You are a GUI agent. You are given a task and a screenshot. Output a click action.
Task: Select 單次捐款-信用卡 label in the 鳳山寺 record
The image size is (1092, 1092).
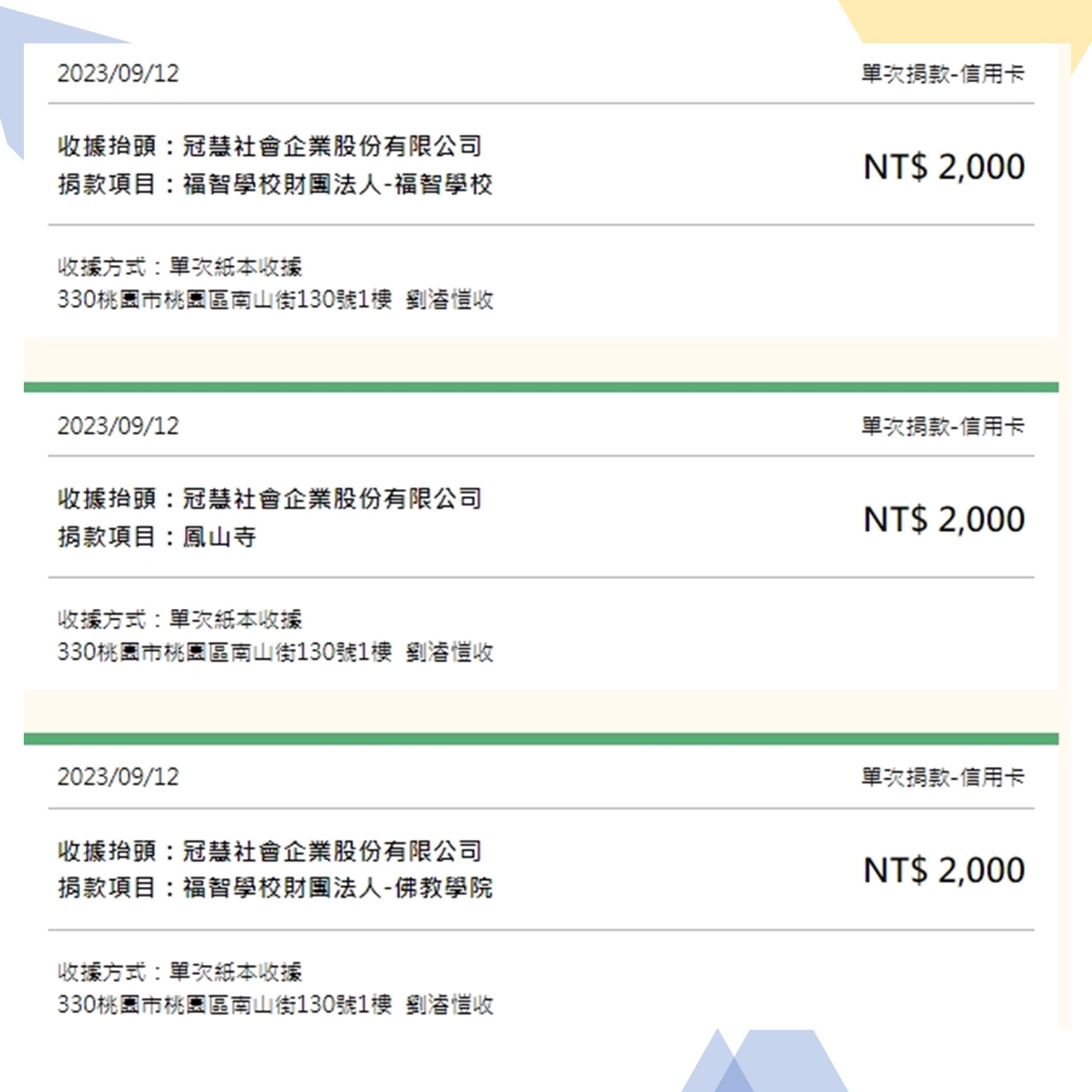tap(942, 426)
